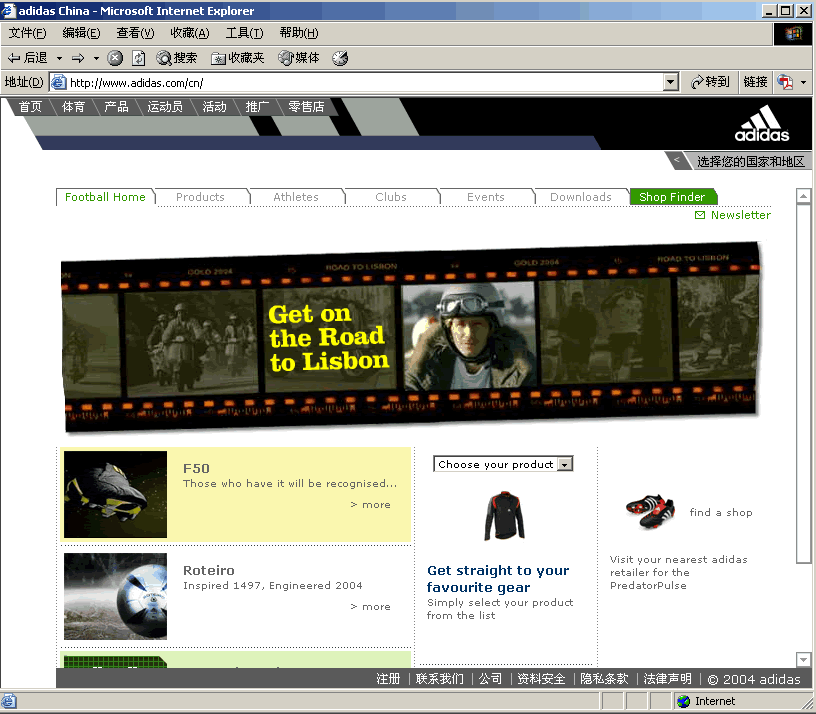Open the Favorites (收藏夹) toolbar button

pos(237,58)
